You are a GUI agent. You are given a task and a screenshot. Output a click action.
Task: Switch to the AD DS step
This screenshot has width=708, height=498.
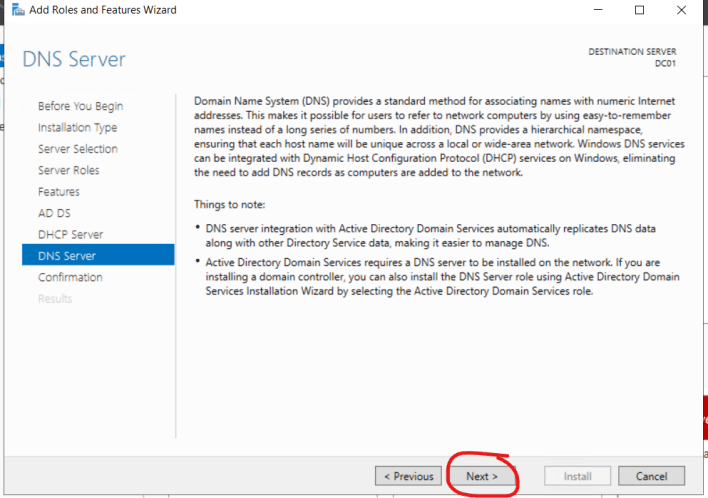pyautogui.click(x=54, y=213)
